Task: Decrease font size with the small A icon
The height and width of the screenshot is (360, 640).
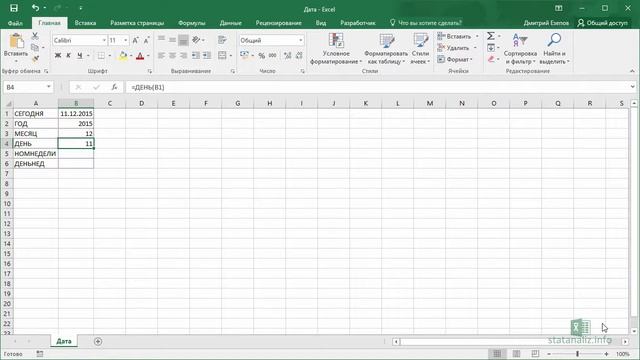Action: pyautogui.click(x=146, y=40)
